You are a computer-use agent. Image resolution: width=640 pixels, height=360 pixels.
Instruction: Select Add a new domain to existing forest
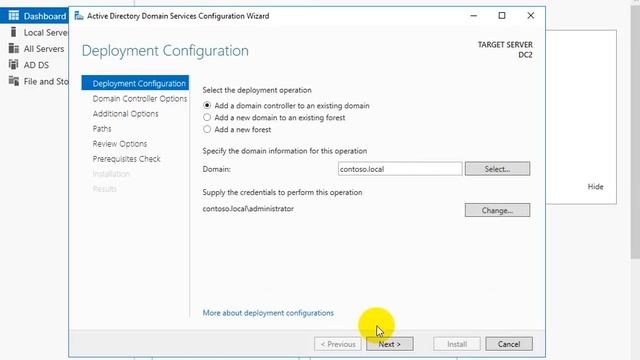tap(207, 118)
